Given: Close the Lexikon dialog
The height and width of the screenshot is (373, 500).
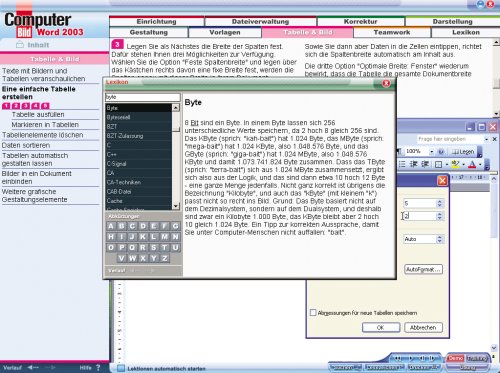Looking at the screenshot, I should tap(386, 83).
